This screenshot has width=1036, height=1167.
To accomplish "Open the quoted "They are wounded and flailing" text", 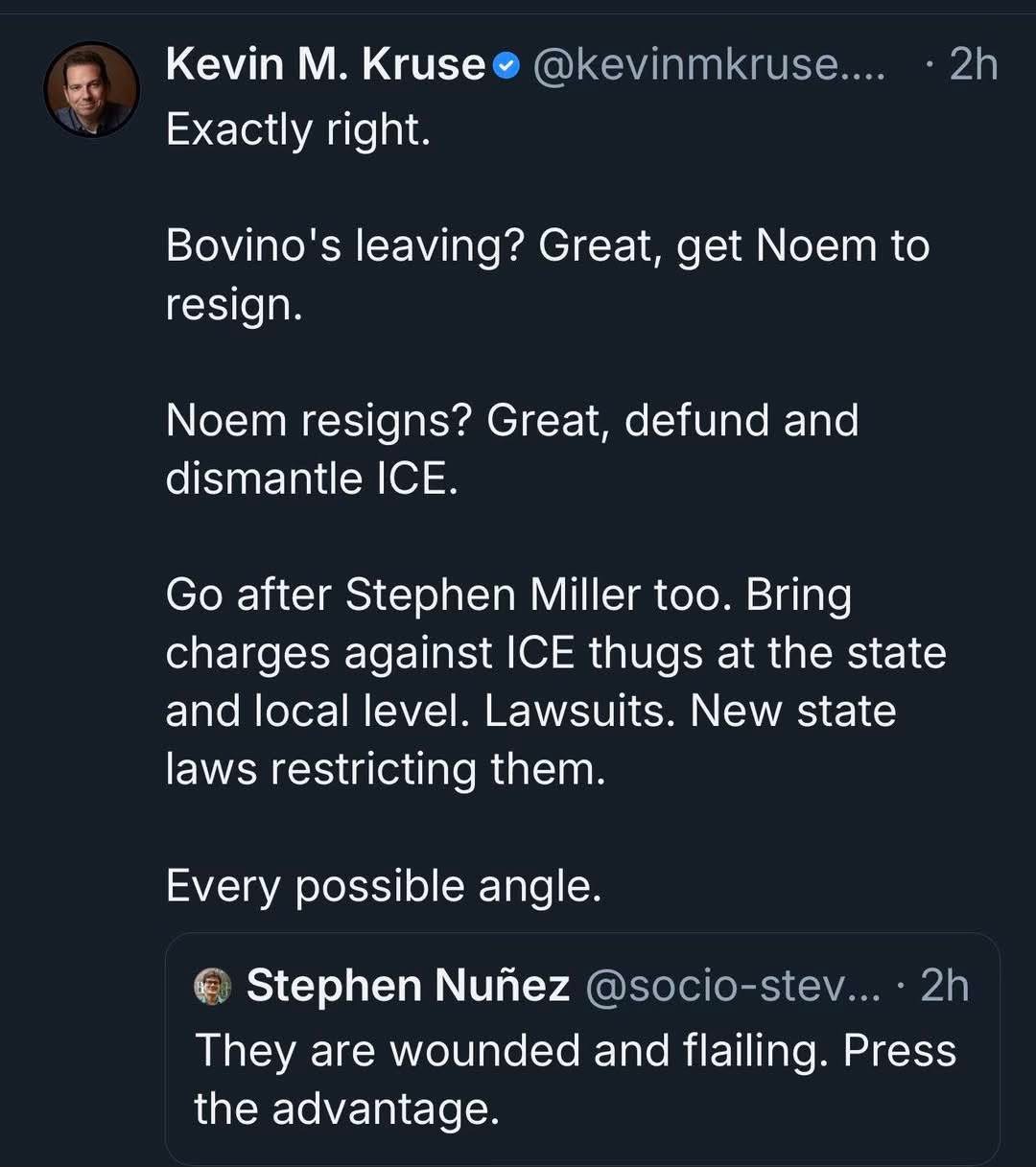I will [576, 1050].
